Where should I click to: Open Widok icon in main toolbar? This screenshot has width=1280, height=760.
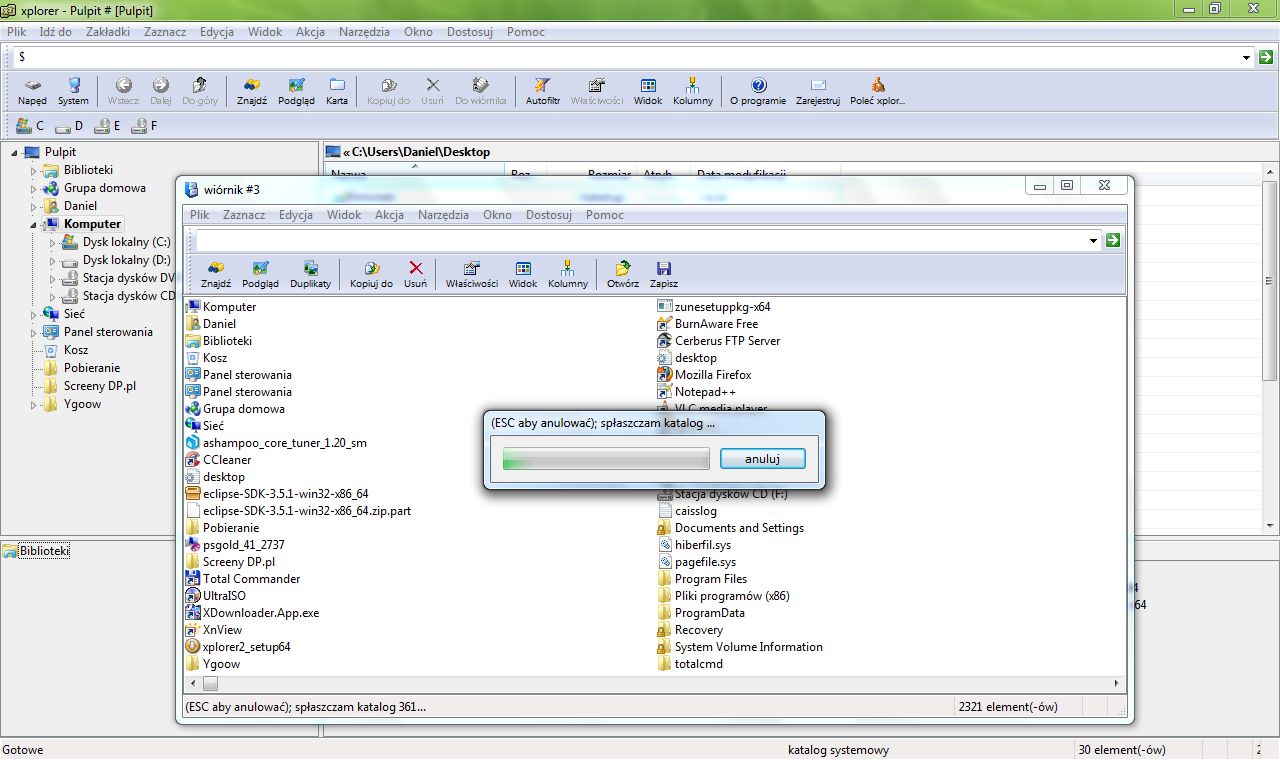[648, 92]
